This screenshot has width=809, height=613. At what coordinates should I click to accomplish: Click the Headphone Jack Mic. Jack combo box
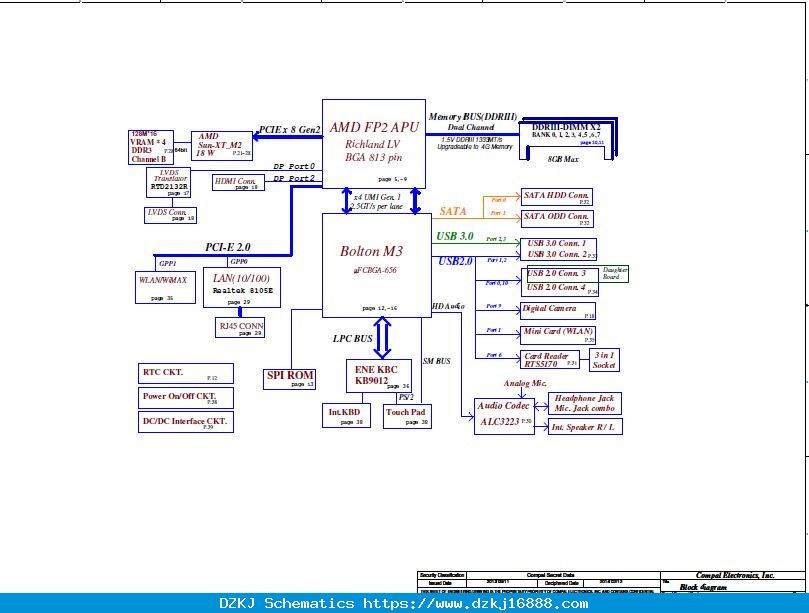point(585,403)
